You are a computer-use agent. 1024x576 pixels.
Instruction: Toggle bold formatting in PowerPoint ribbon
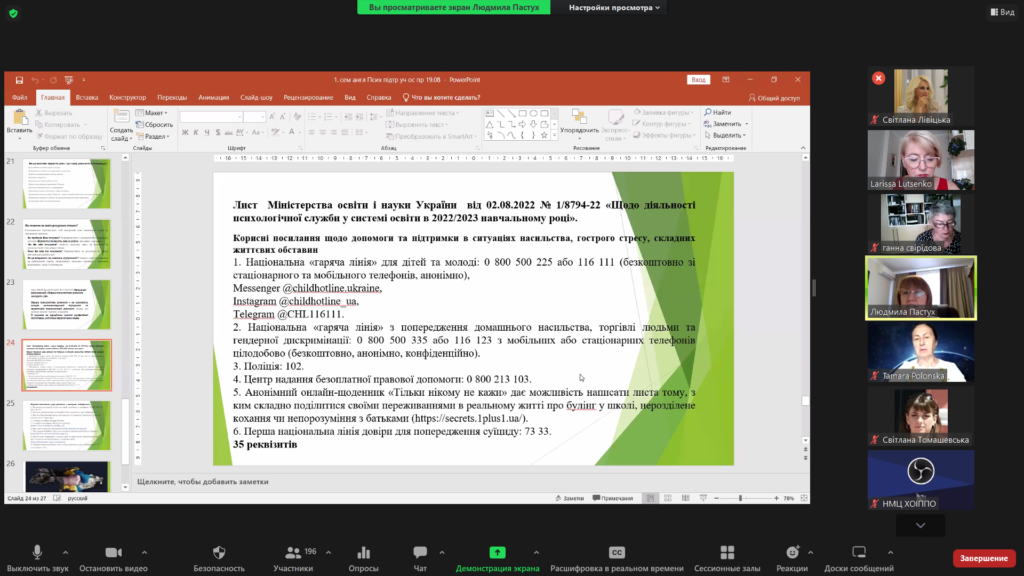click(185, 133)
